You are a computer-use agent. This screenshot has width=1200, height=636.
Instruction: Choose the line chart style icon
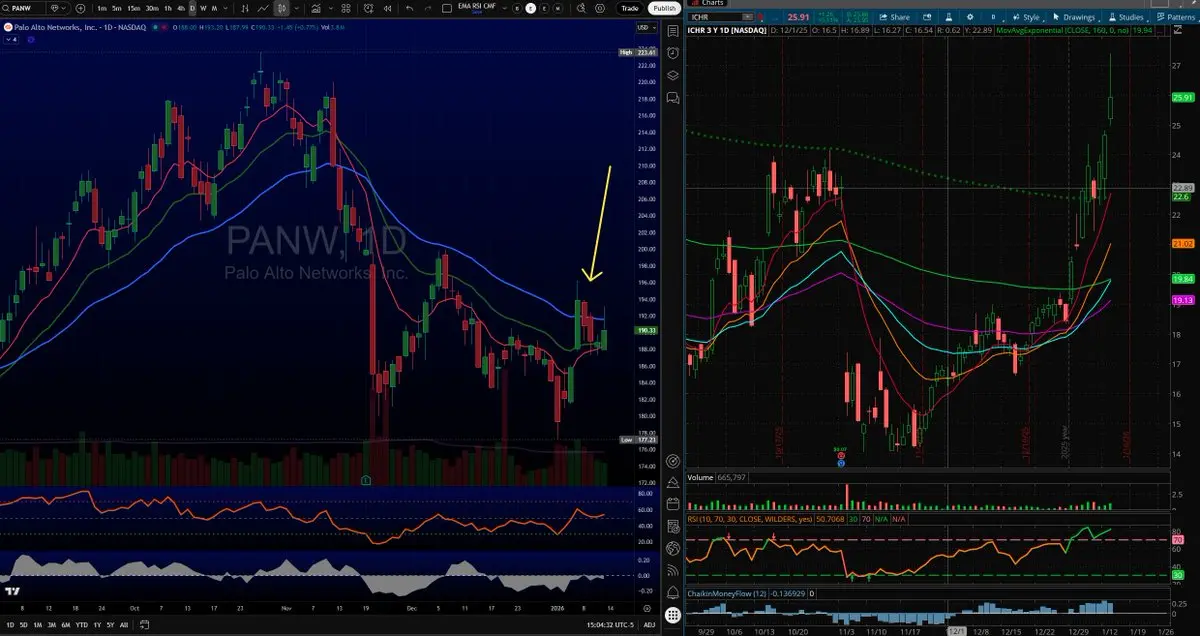point(263,8)
